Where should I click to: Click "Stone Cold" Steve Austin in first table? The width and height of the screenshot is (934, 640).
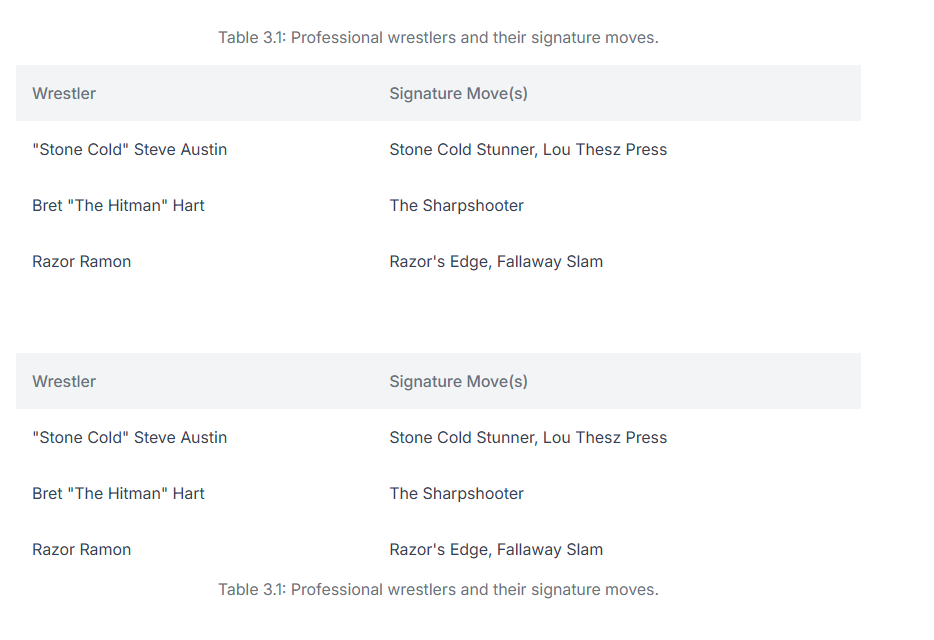click(x=129, y=150)
